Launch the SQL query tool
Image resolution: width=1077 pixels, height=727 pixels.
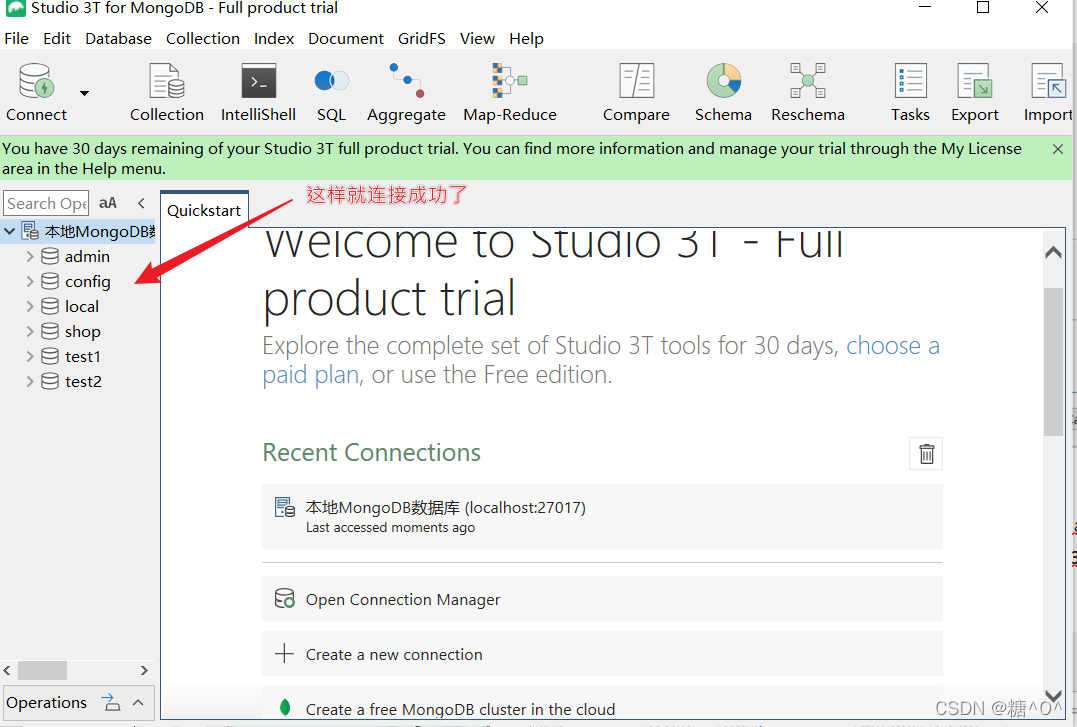point(331,92)
